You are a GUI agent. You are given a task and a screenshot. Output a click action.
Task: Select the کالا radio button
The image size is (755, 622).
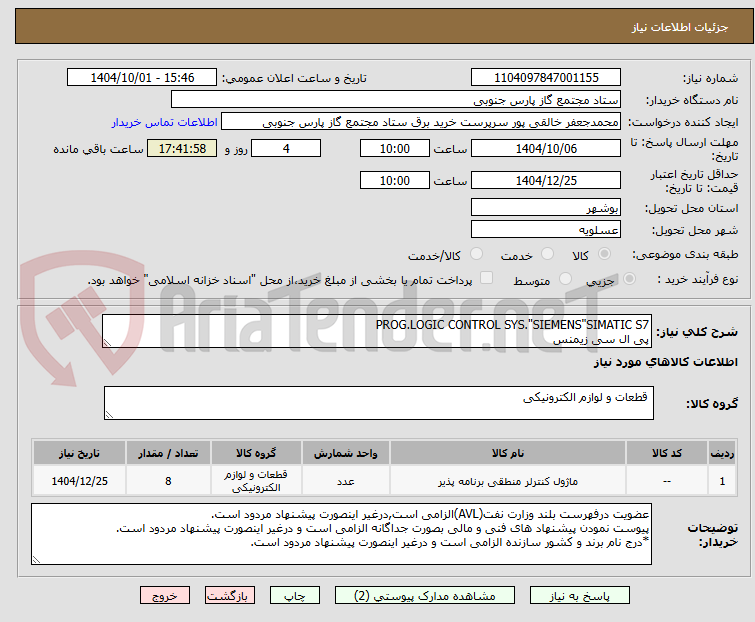tap(604, 254)
